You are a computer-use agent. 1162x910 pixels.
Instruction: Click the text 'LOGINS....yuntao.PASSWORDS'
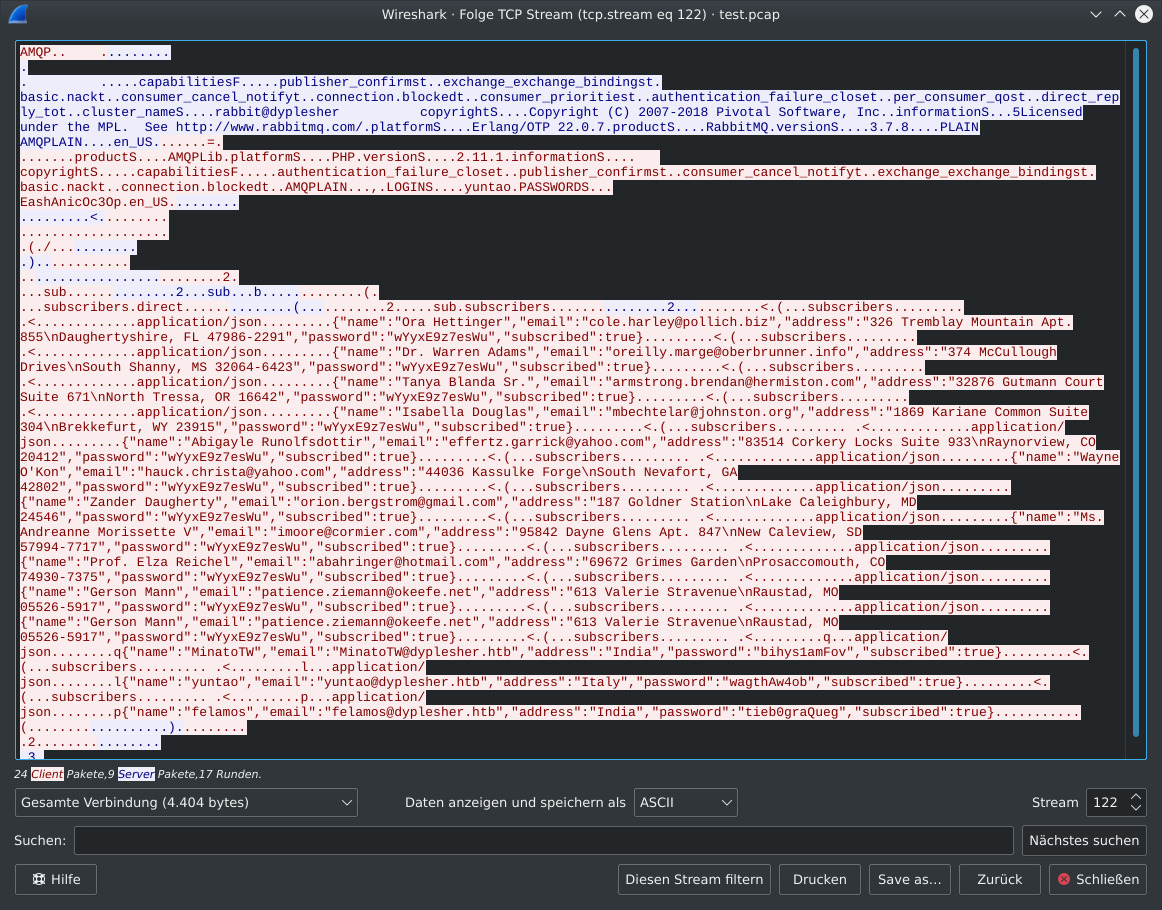click(488, 187)
